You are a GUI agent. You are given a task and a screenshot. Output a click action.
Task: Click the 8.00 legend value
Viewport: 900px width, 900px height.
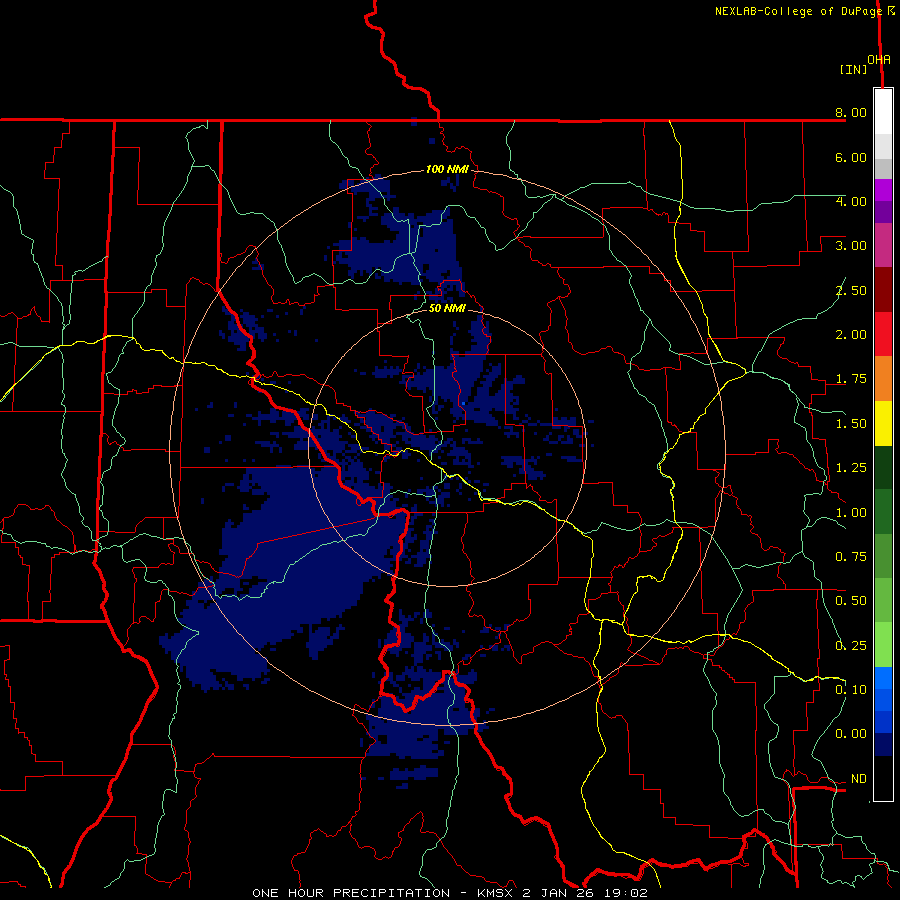[x=851, y=112]
